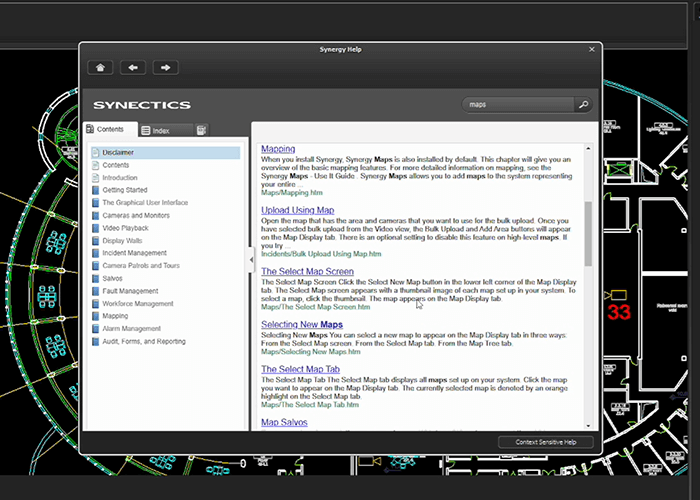Click the yellow camera icon above the red 33

click(616, 295)
